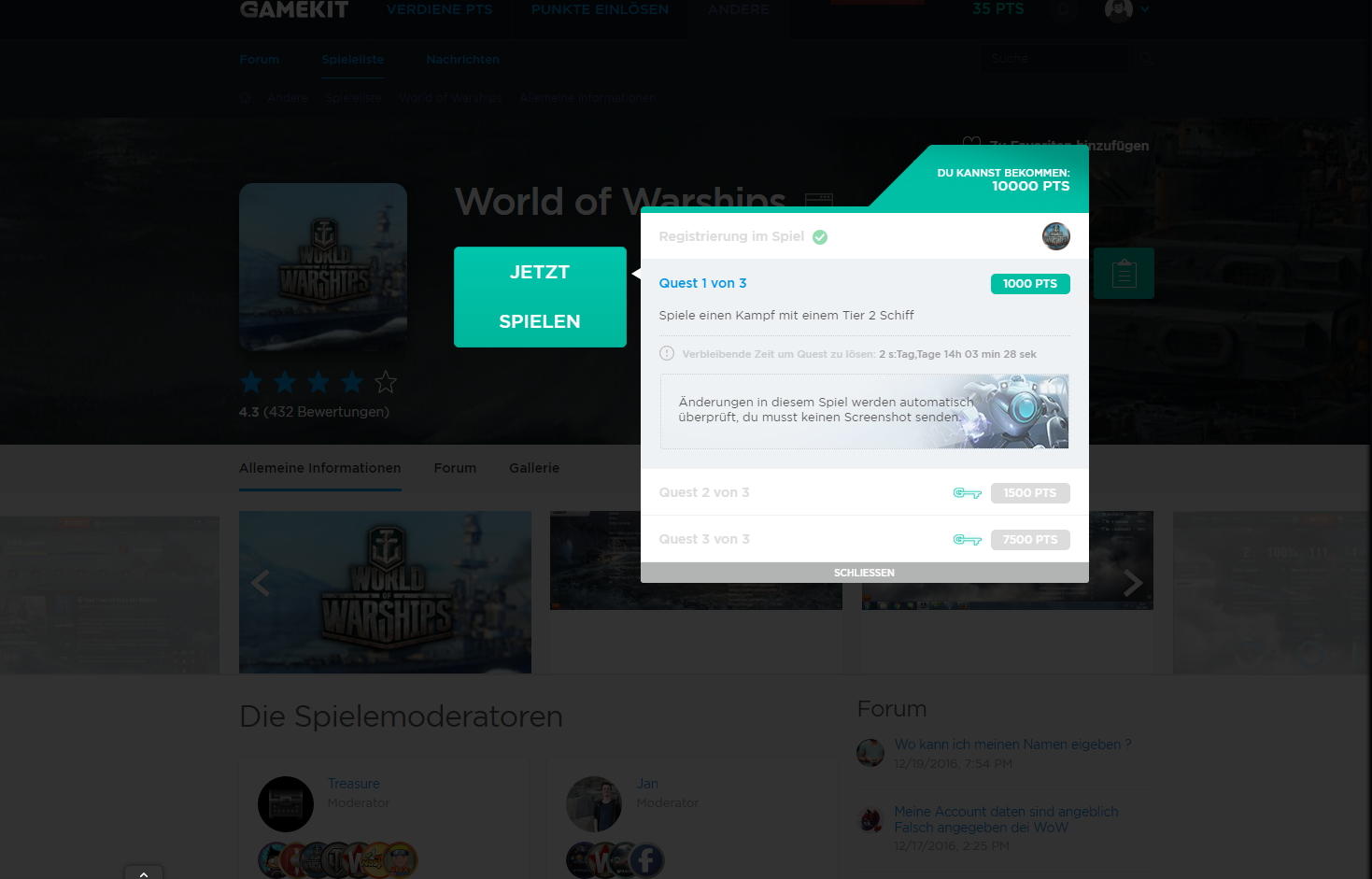Click the '4.3 (432 Bewertungen)' rating text
The image size is (1372, 879).
pos(314,412)
